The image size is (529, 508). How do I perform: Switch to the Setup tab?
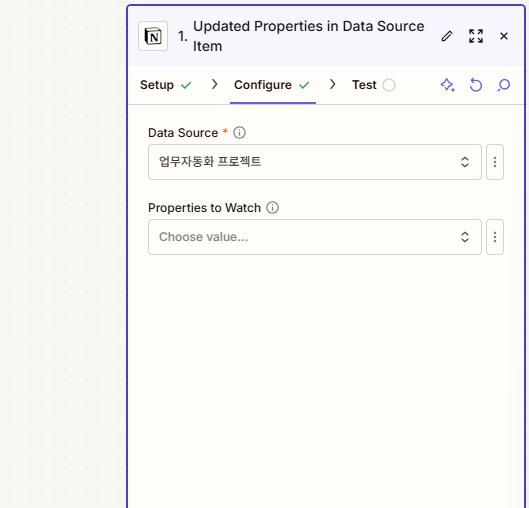click(x=166, y=85)
